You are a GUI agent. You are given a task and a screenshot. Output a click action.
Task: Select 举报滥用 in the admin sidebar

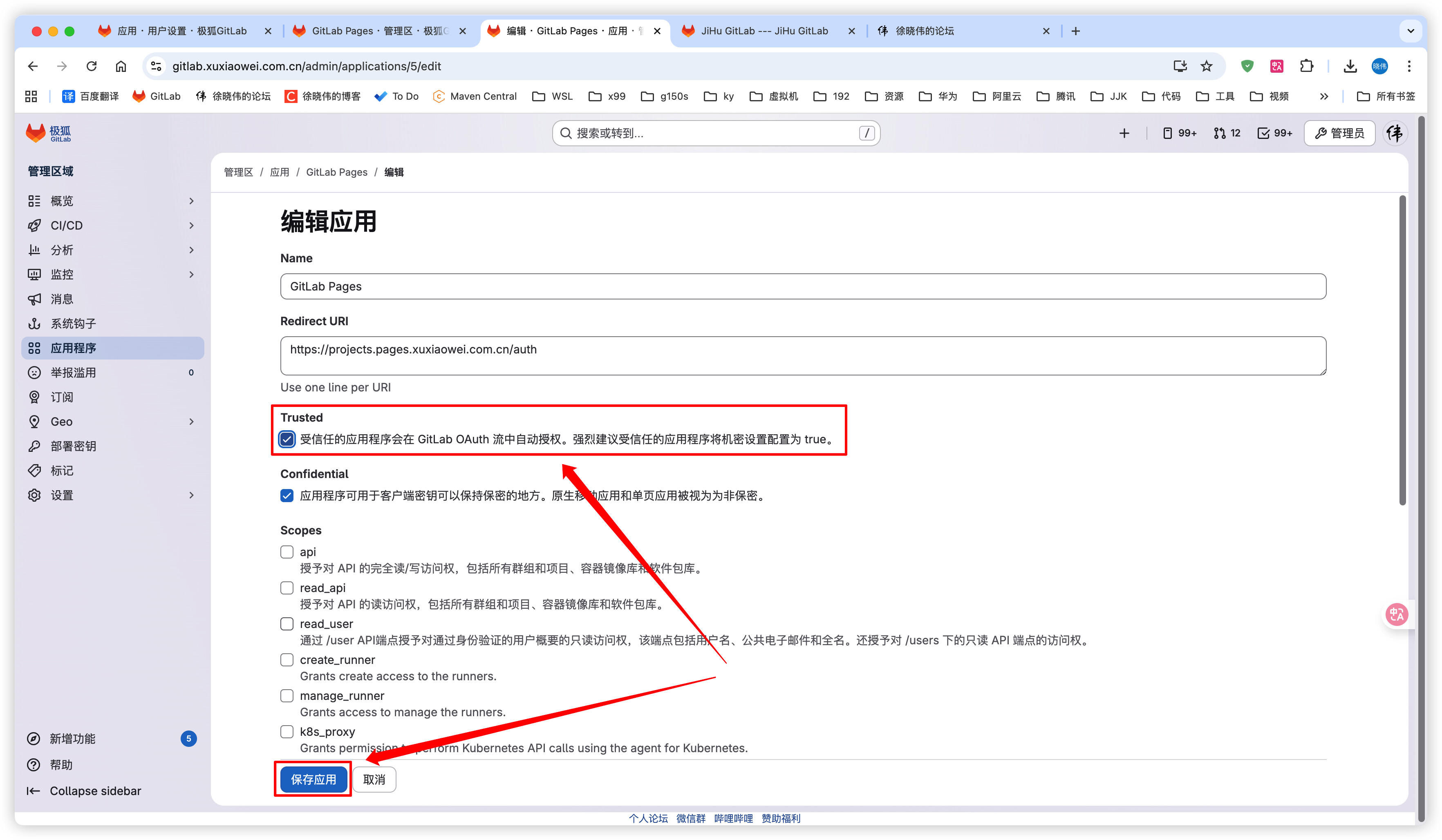[73, 373]
